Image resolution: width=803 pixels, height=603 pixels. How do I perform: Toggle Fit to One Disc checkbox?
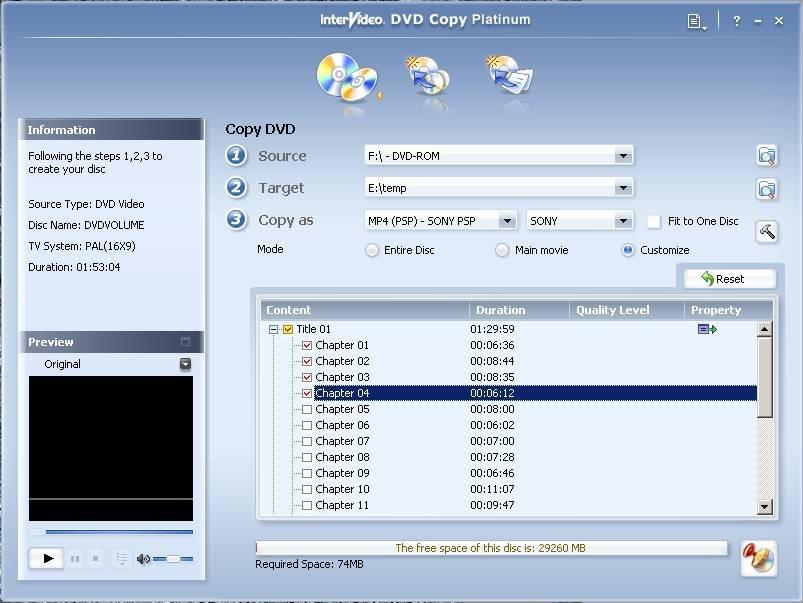(x=653, y=221)
